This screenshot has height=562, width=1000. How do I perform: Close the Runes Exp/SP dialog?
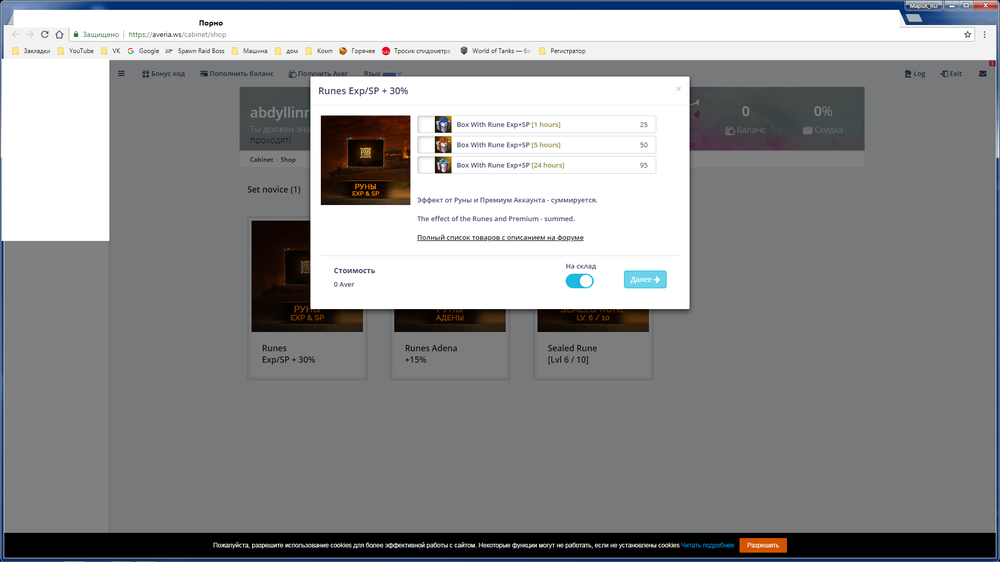(678, 89)
